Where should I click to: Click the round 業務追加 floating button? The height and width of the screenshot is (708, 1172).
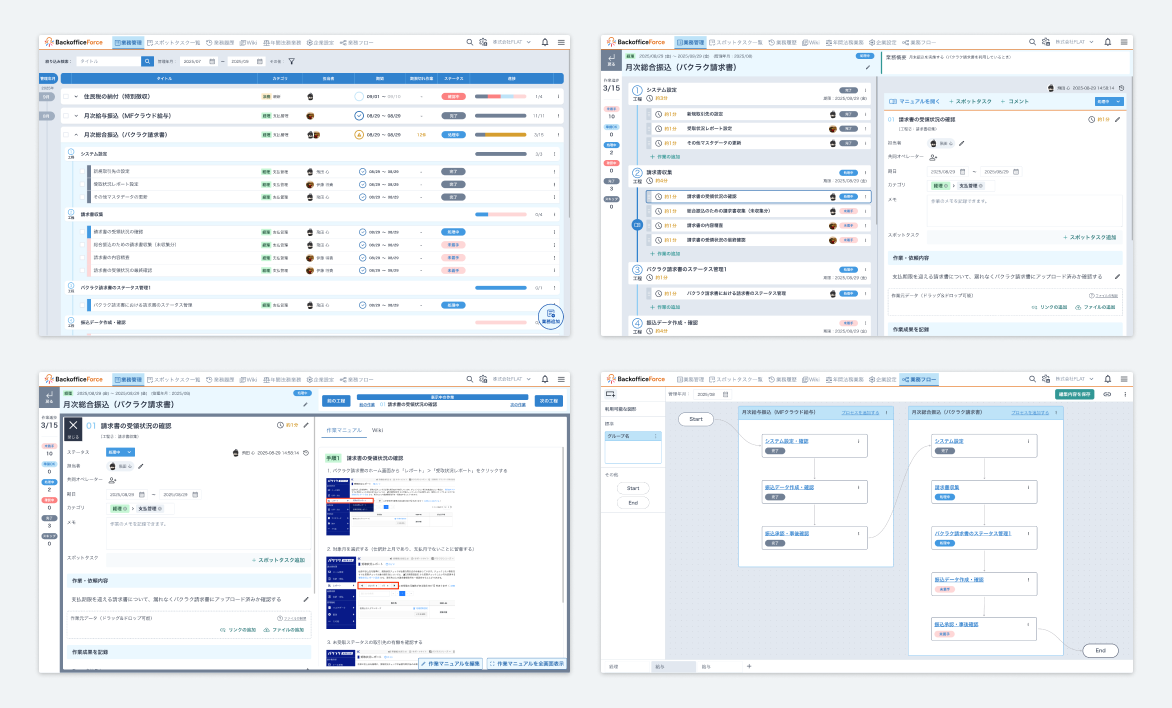pyautogui.click(x=551, y=316)
